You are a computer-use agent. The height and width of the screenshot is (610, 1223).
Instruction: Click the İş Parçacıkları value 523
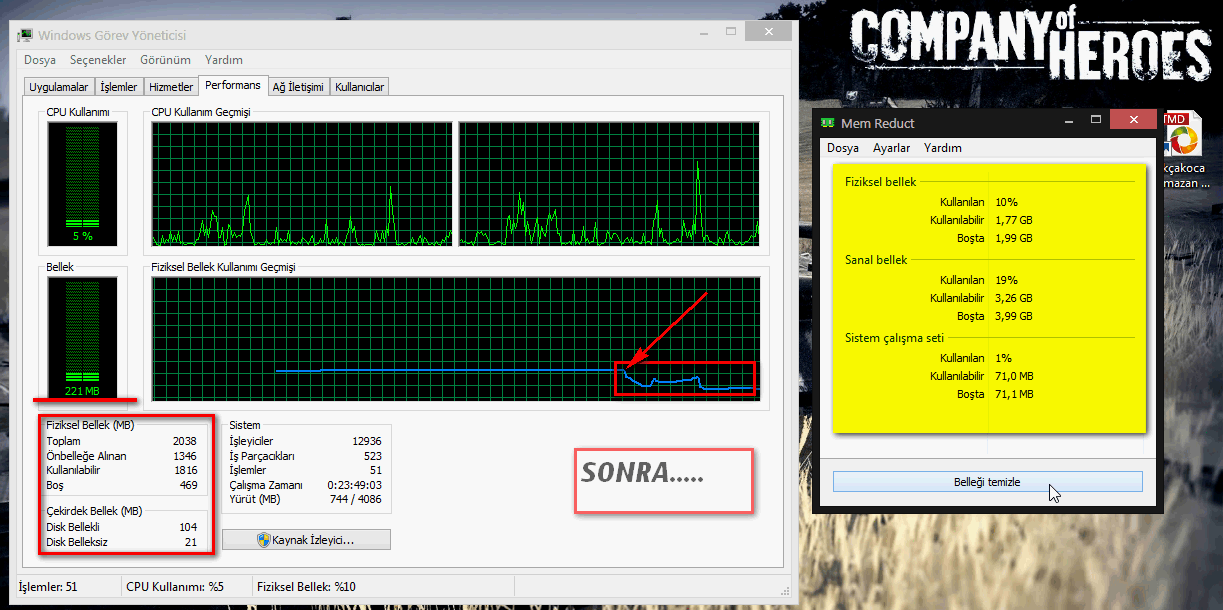click(x=371, y=456)
